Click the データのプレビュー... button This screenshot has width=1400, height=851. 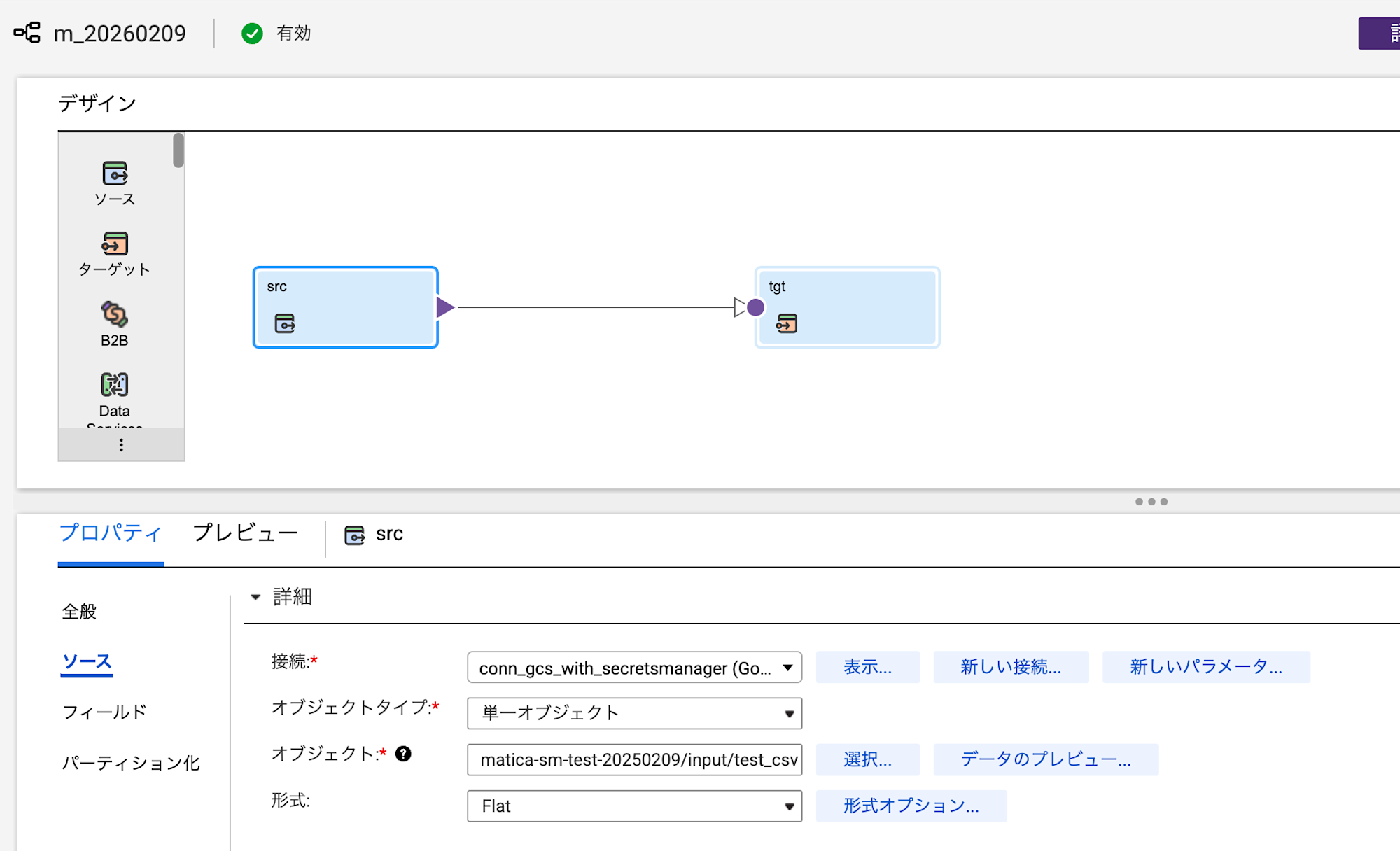[x=1045, y=759]
